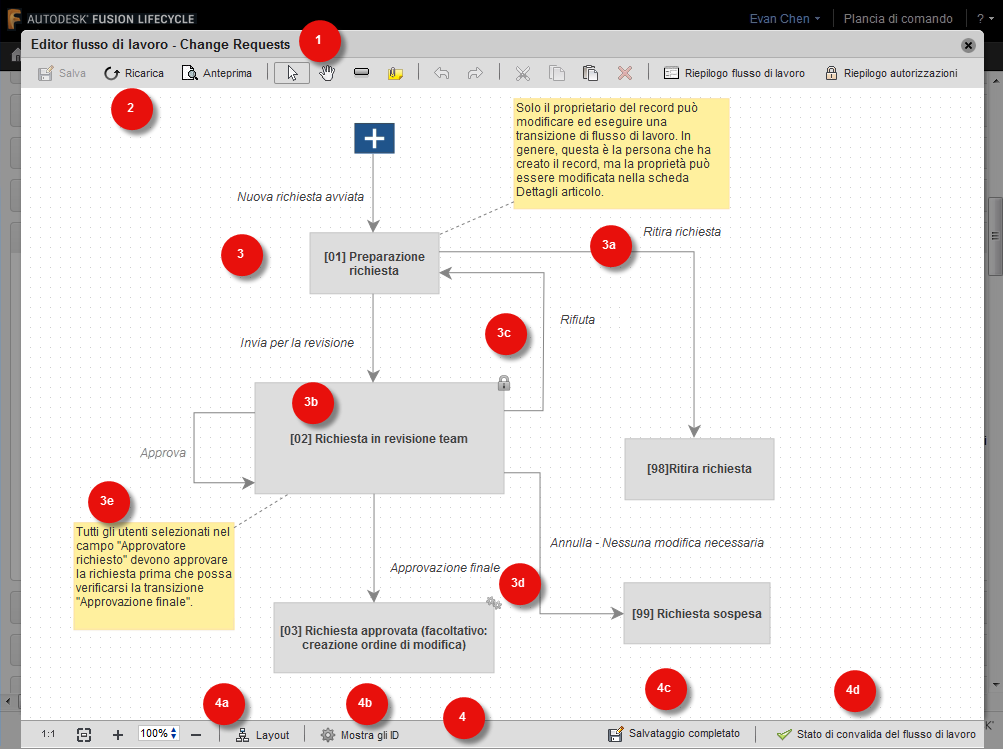This screenshot has height=749, width=1003.
Task: Open Anteprima preview
Action: pyautogui.click(x=218, y=72)
